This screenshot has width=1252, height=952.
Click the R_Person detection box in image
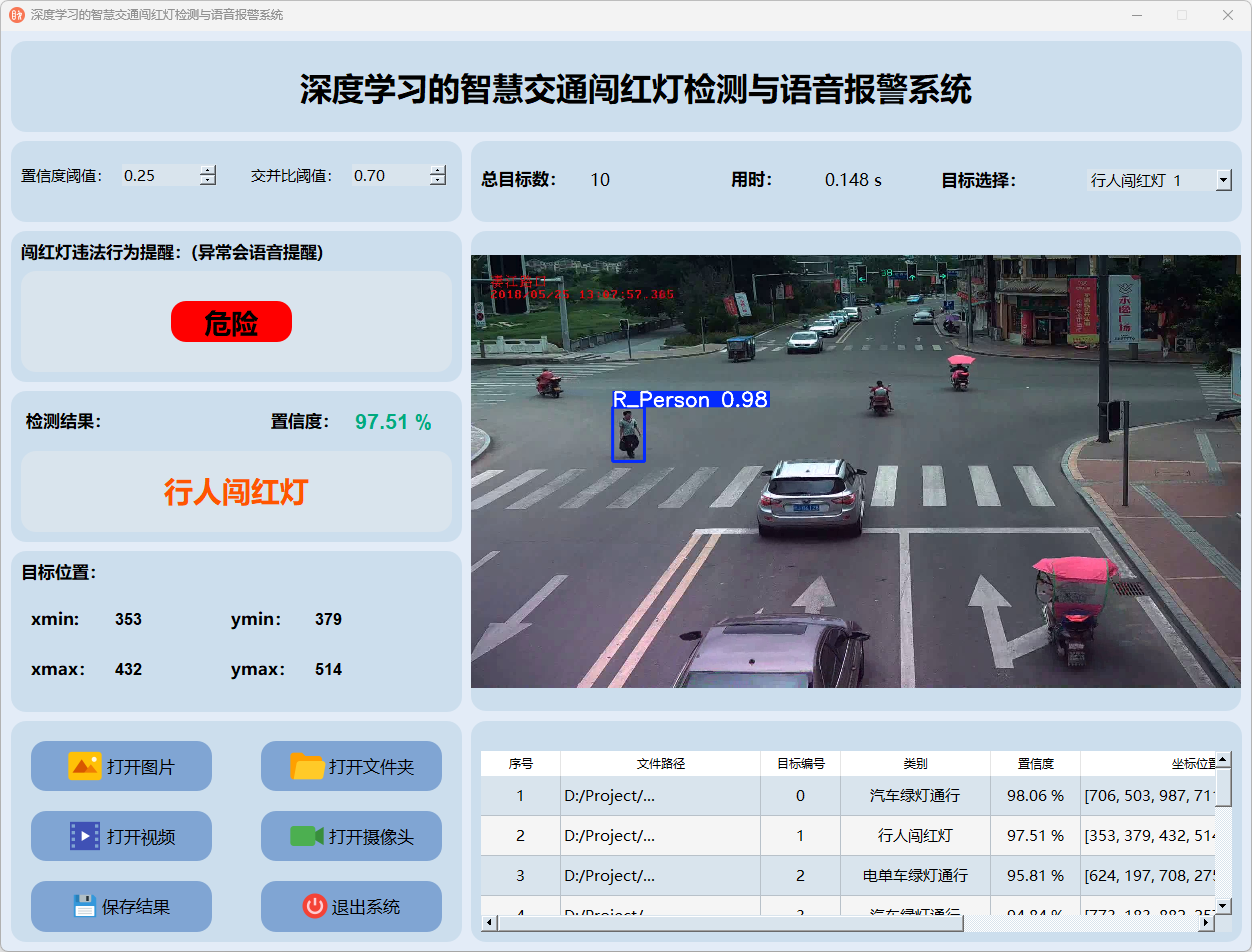(x=628, y=435)
